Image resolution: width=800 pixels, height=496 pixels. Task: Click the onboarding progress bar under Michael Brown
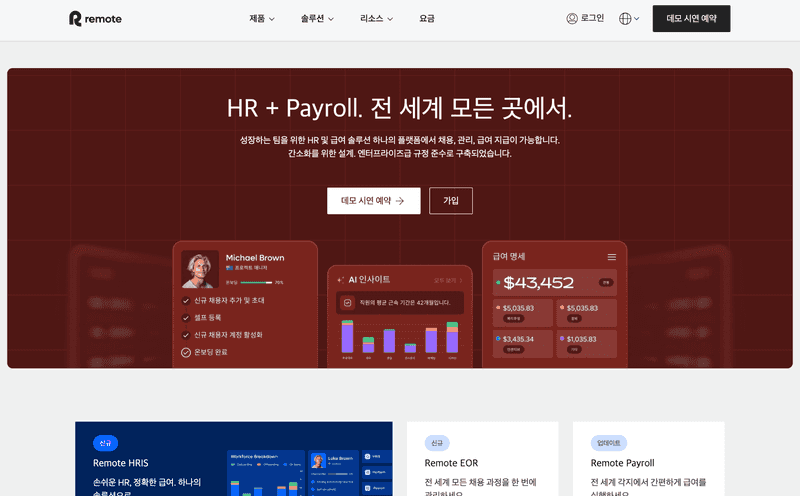pyautogui.click(x=256, y=283)
